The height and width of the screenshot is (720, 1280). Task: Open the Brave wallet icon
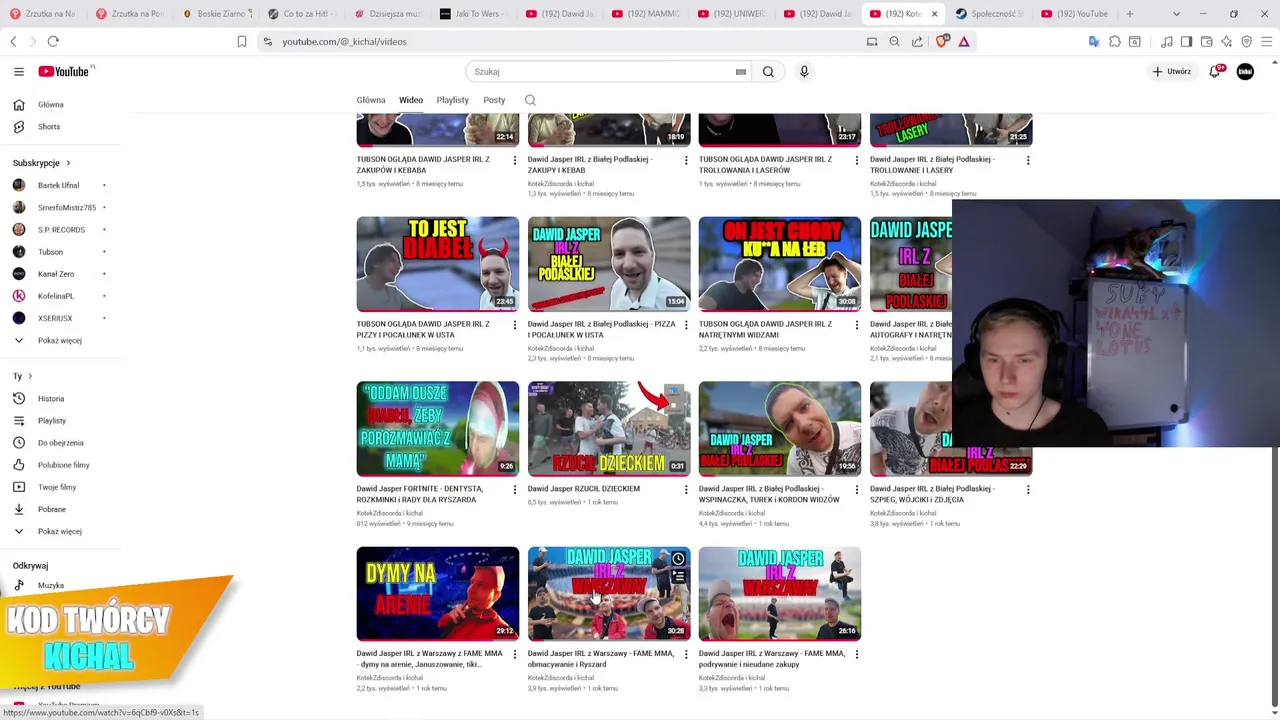click(x=1207, y=41)
